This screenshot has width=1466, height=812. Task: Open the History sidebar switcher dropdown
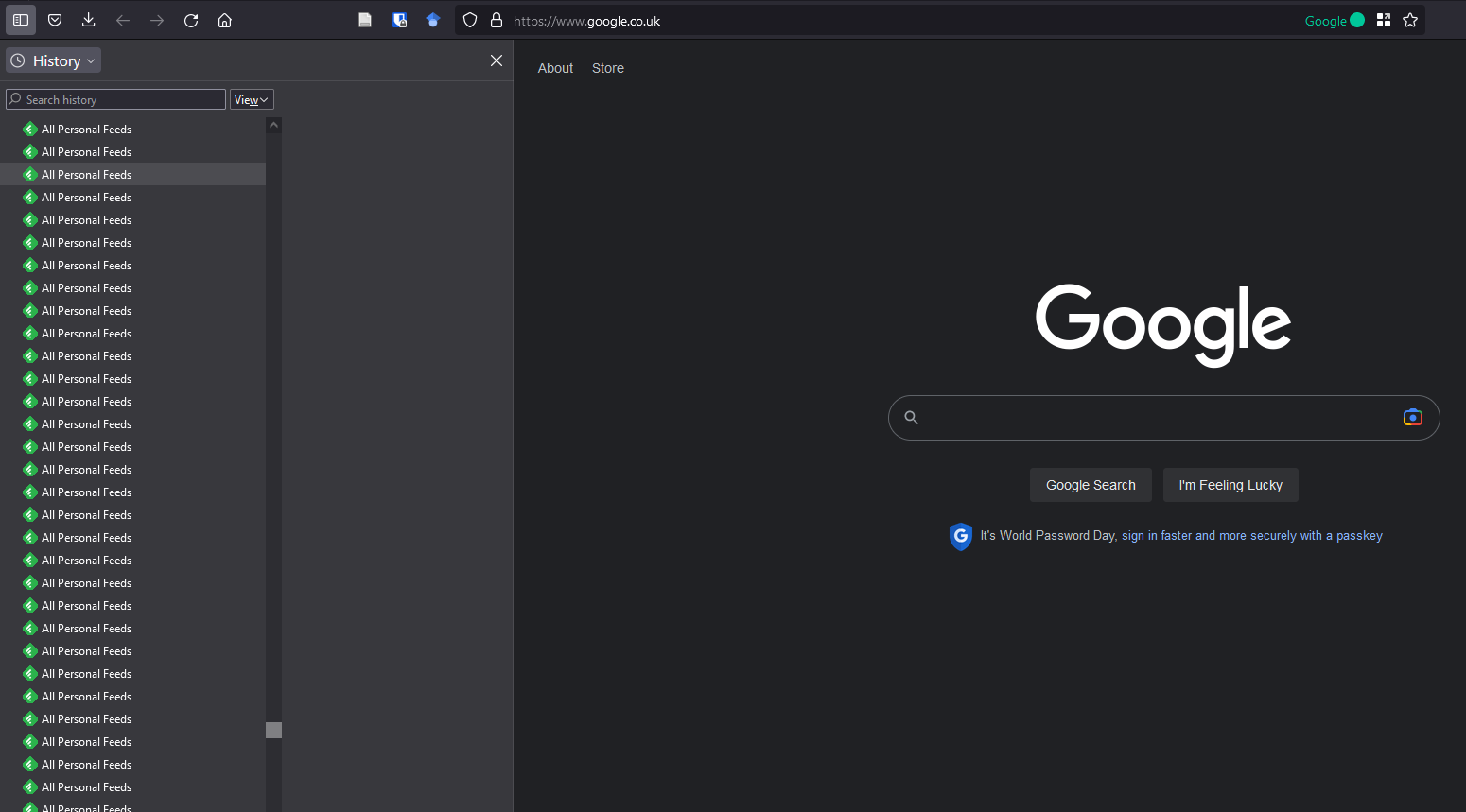(54, 60)
